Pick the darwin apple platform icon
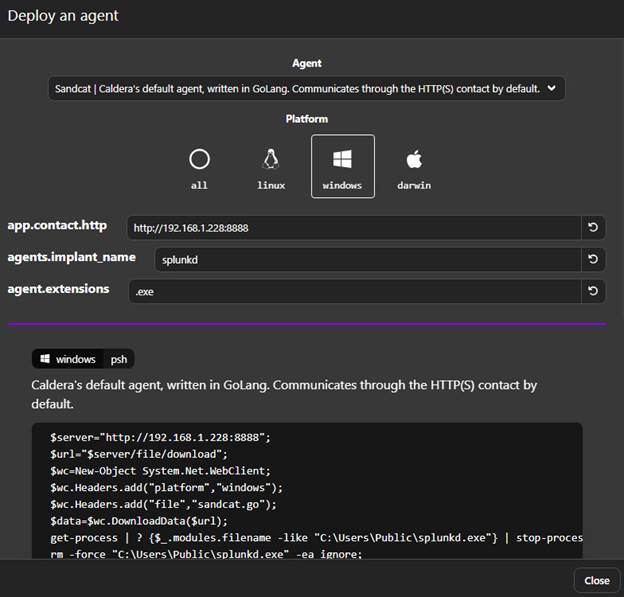Screen dimensions: 624x597 tap(414, 159)
